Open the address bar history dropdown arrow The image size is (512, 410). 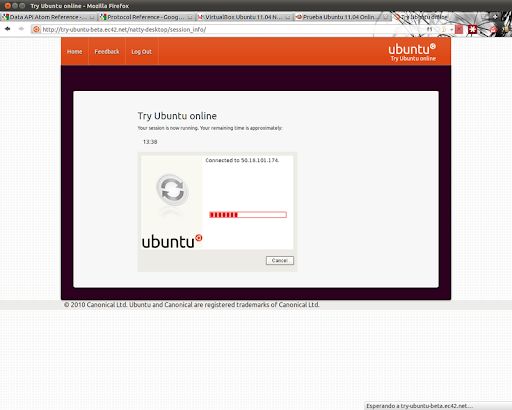coord(451,29)
